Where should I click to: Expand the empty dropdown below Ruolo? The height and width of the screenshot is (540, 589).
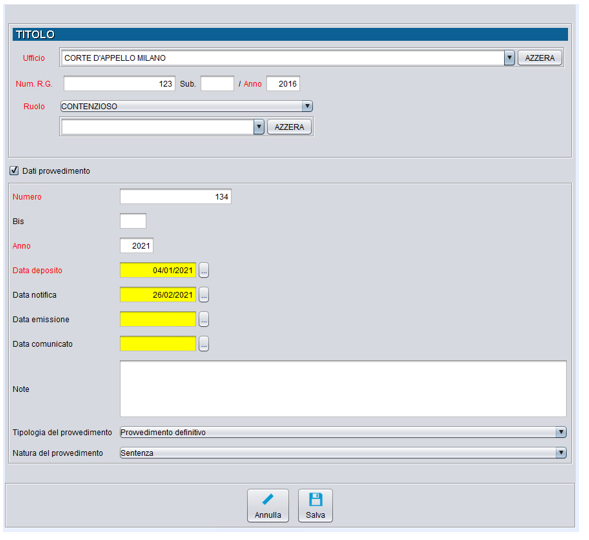pyautogui.click(x=259, y=127)
